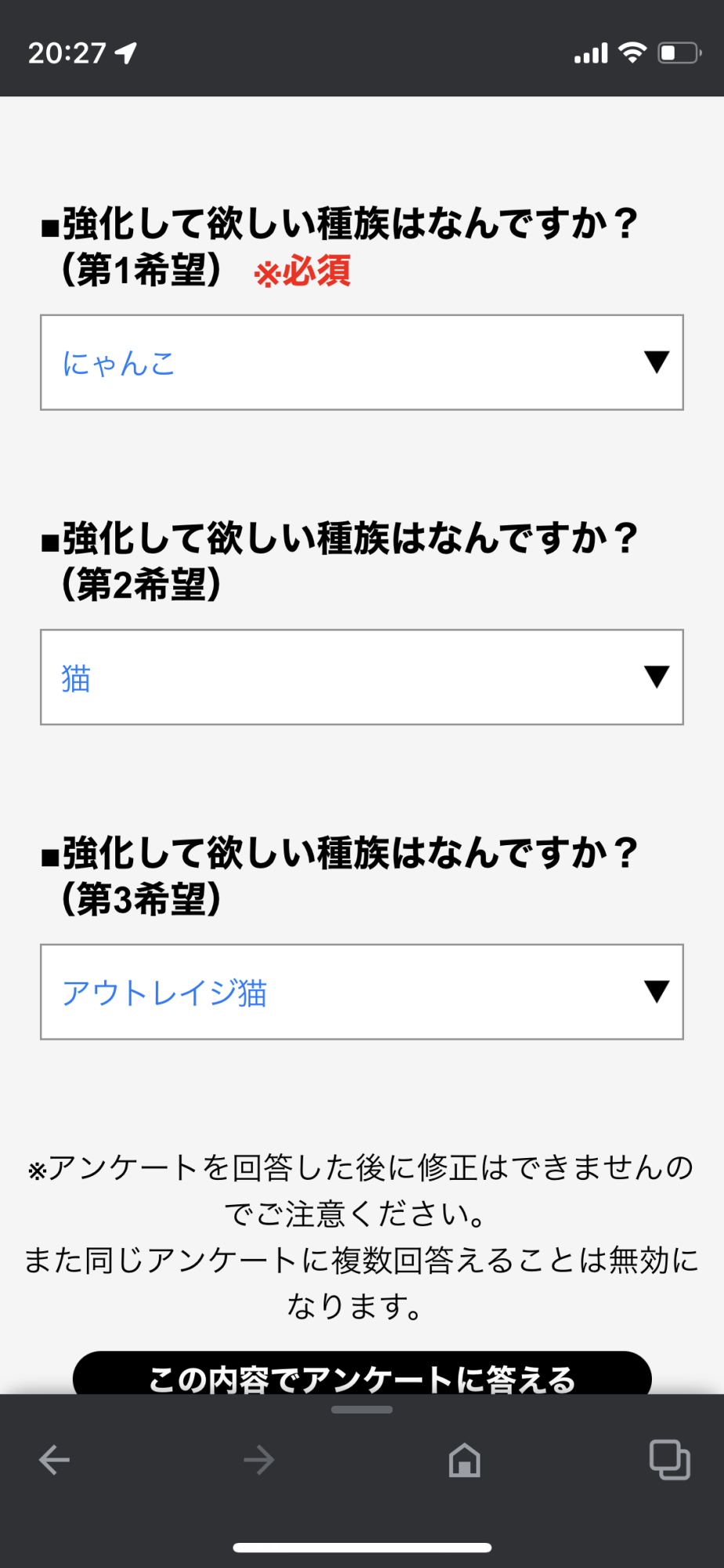Tap the browser home icon
Image resolution: width=724 pixels, height=1568 pixels.
click(464, 1460)
